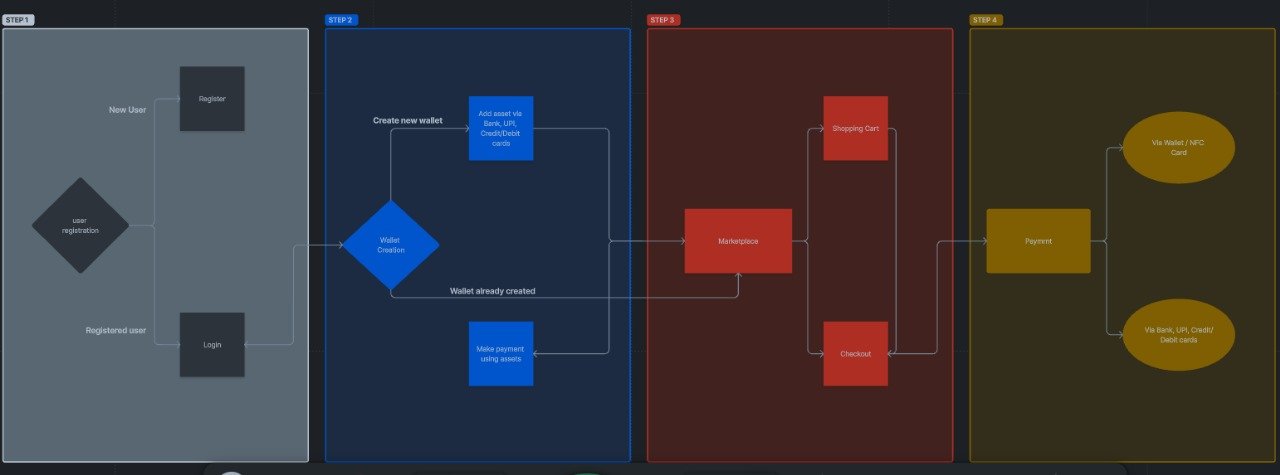
Task: Select the STEP 1 section label
Action: coord(18,20)
